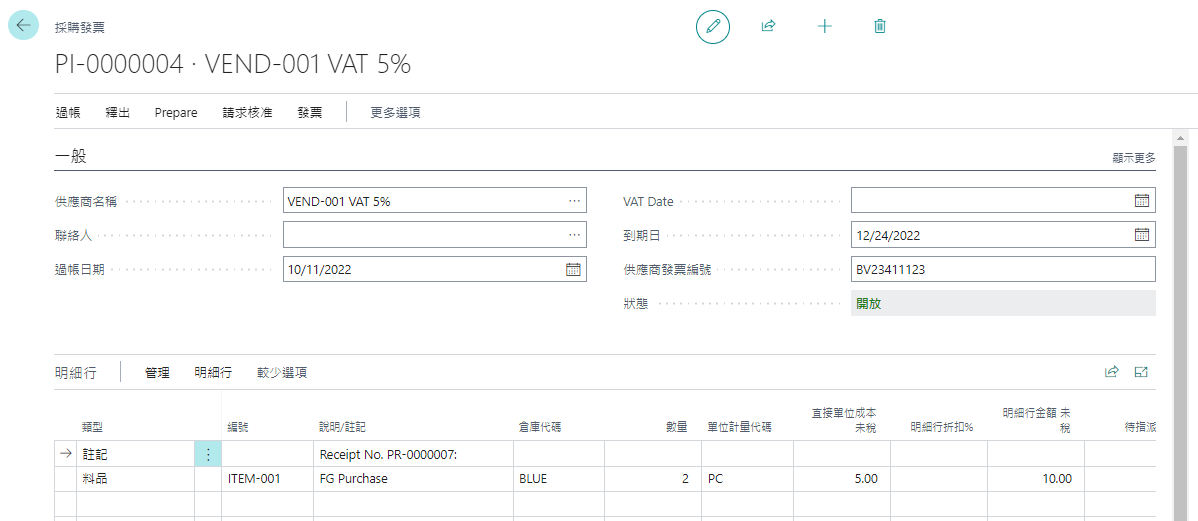Screen dimensions: 1198x521
Task: Click the 明細行折扣% column header
Action: point(941,427)
